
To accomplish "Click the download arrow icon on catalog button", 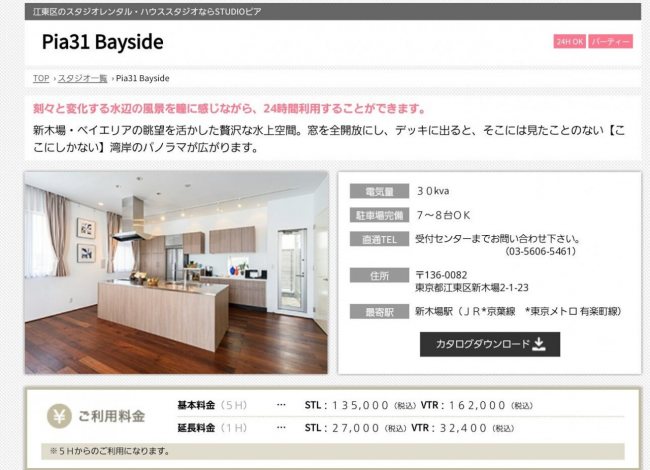I will 539,344.
